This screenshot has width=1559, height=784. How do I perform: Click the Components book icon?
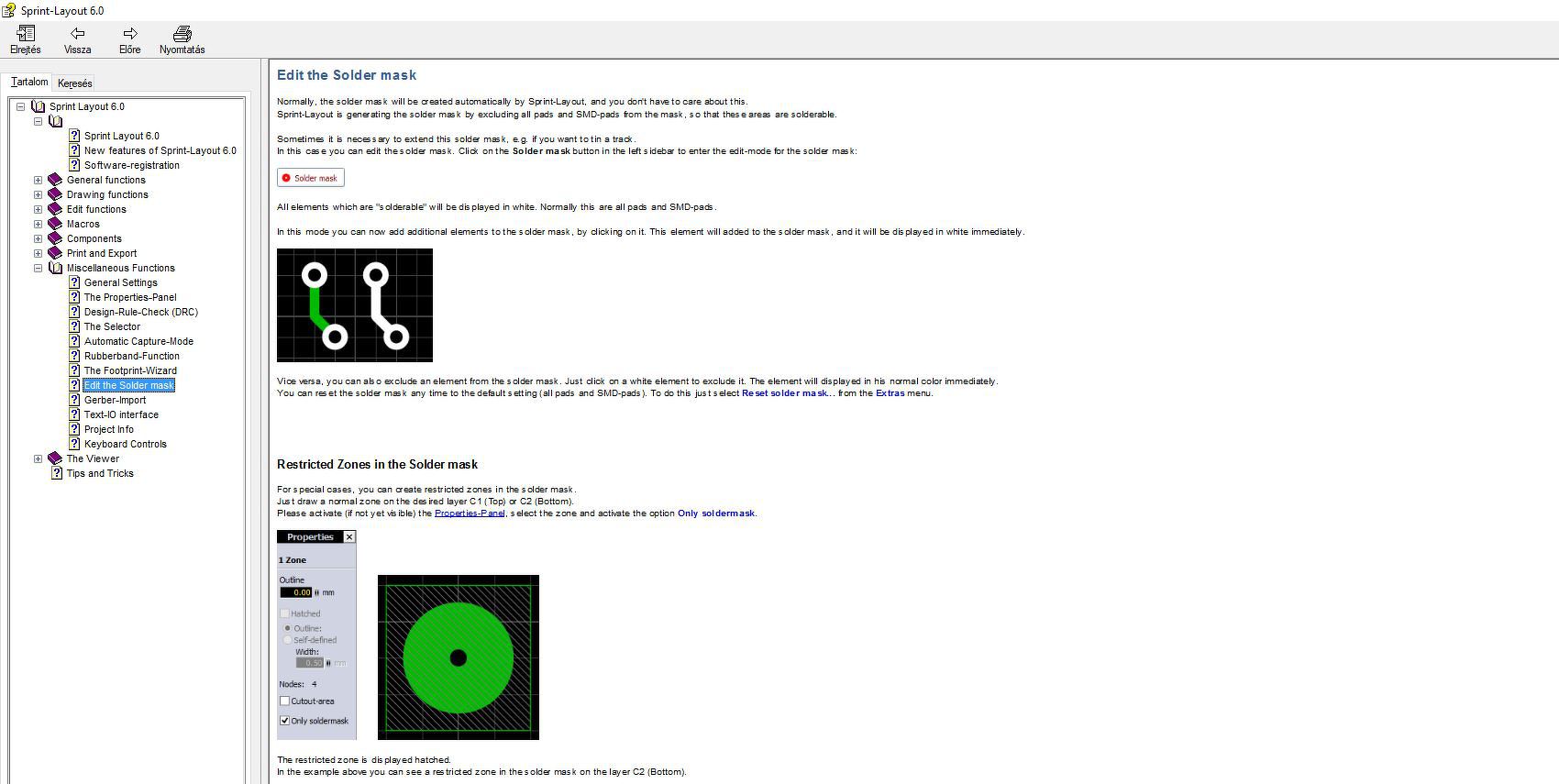pos(55,238)
